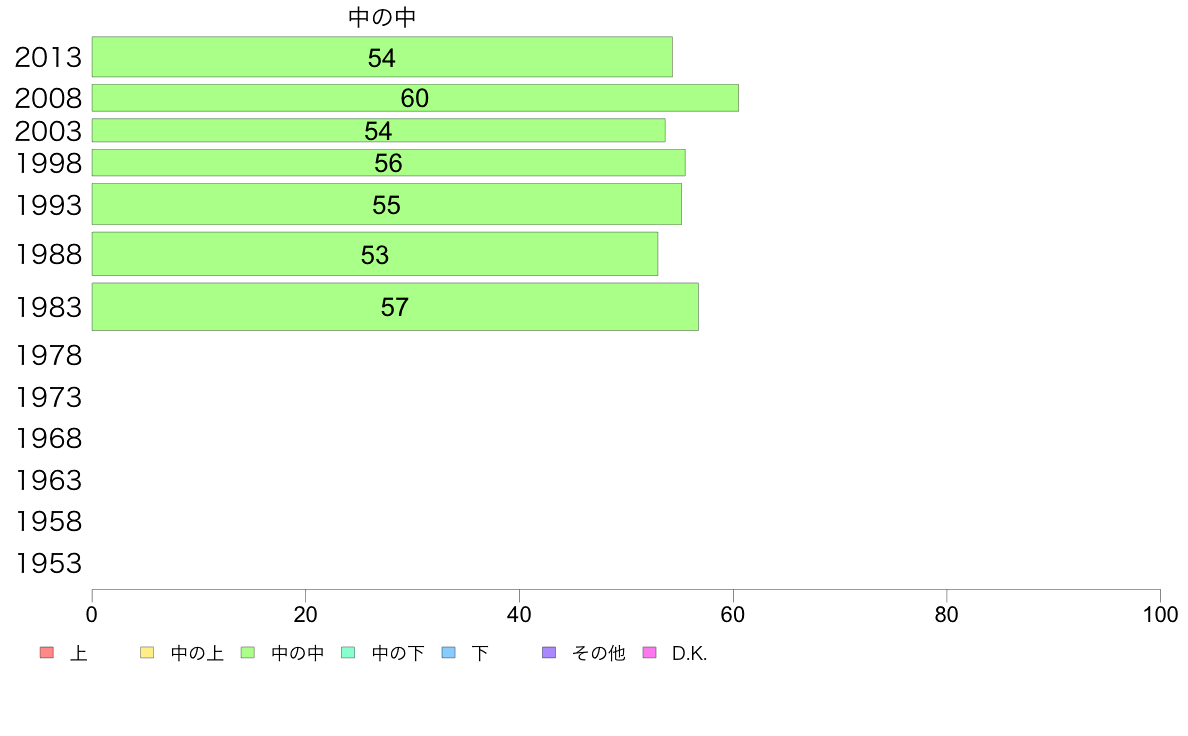
Task: Select the teal 中の下 legend swatch
Action: pos(348,653)
